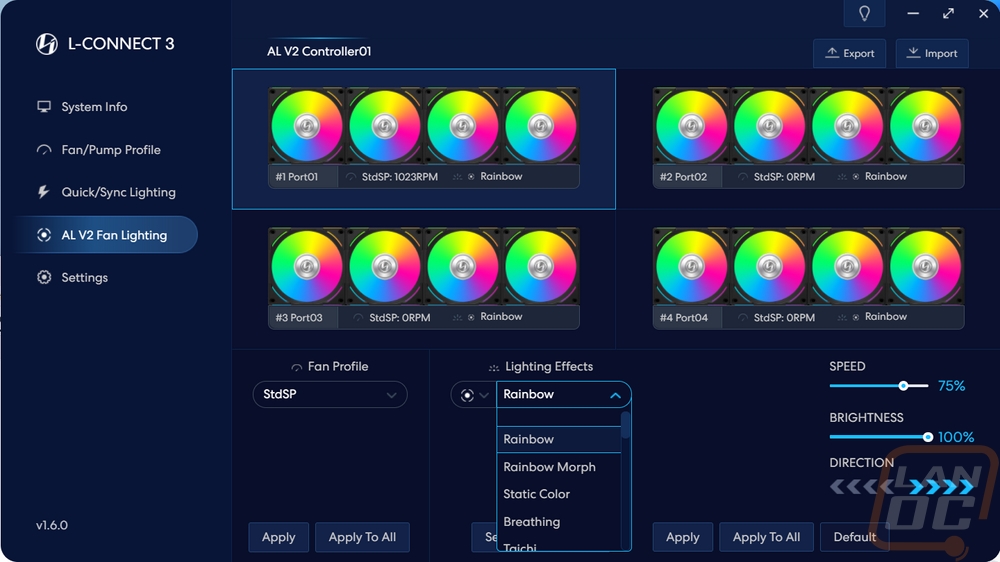Click third fan thumbnail in Port03

462,266
